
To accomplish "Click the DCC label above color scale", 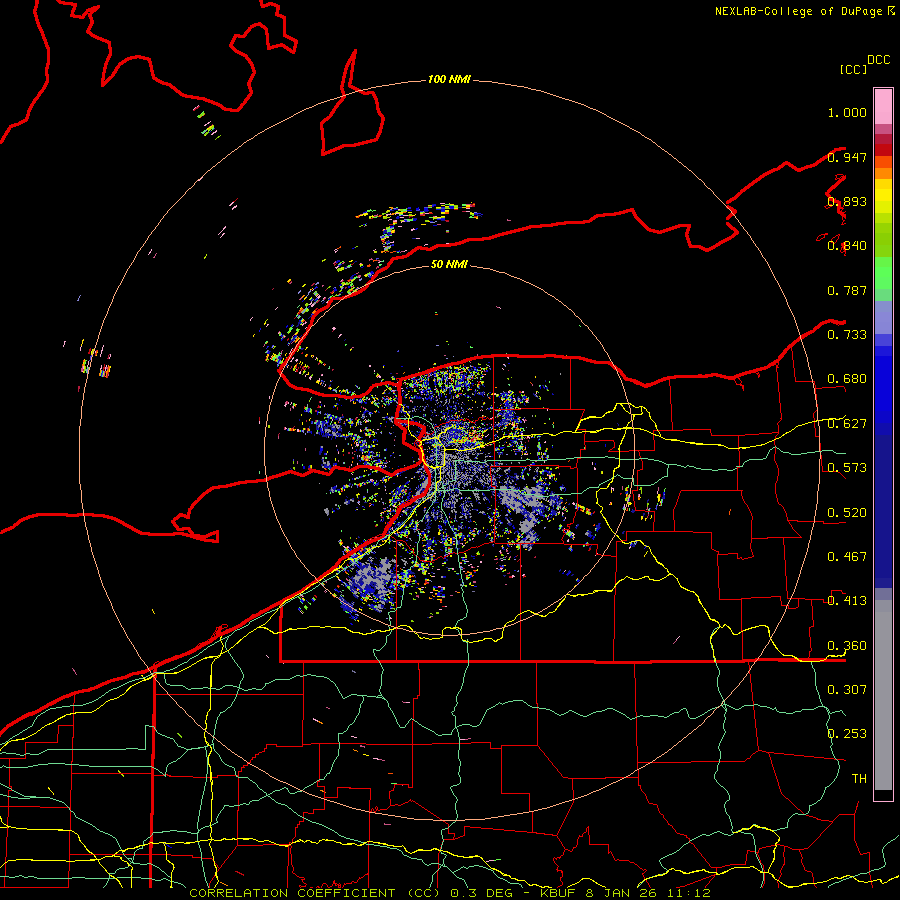I will click(878, 60).
